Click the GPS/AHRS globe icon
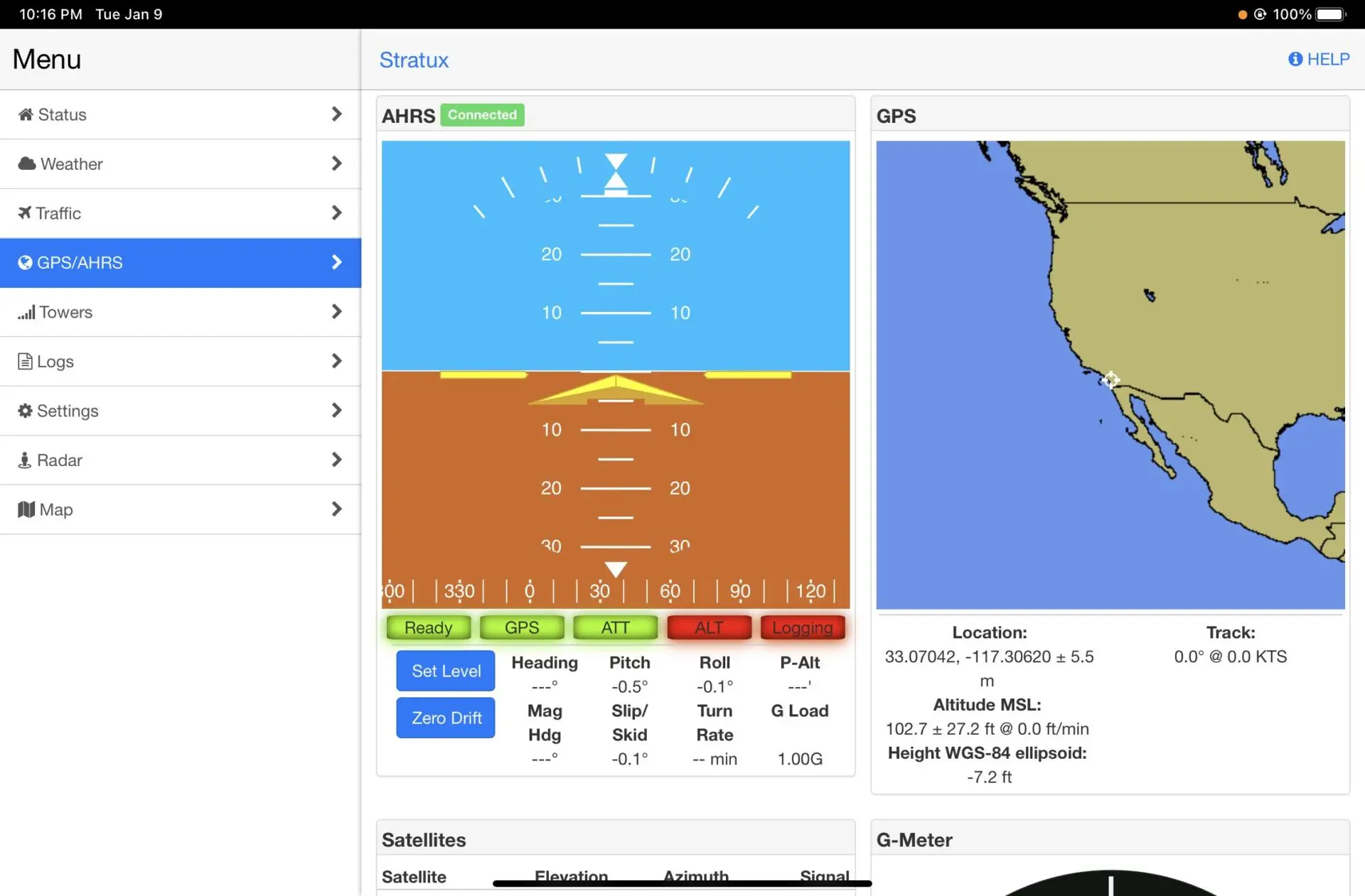Screen dimensions: 1365x896 [x=25, y=262]
